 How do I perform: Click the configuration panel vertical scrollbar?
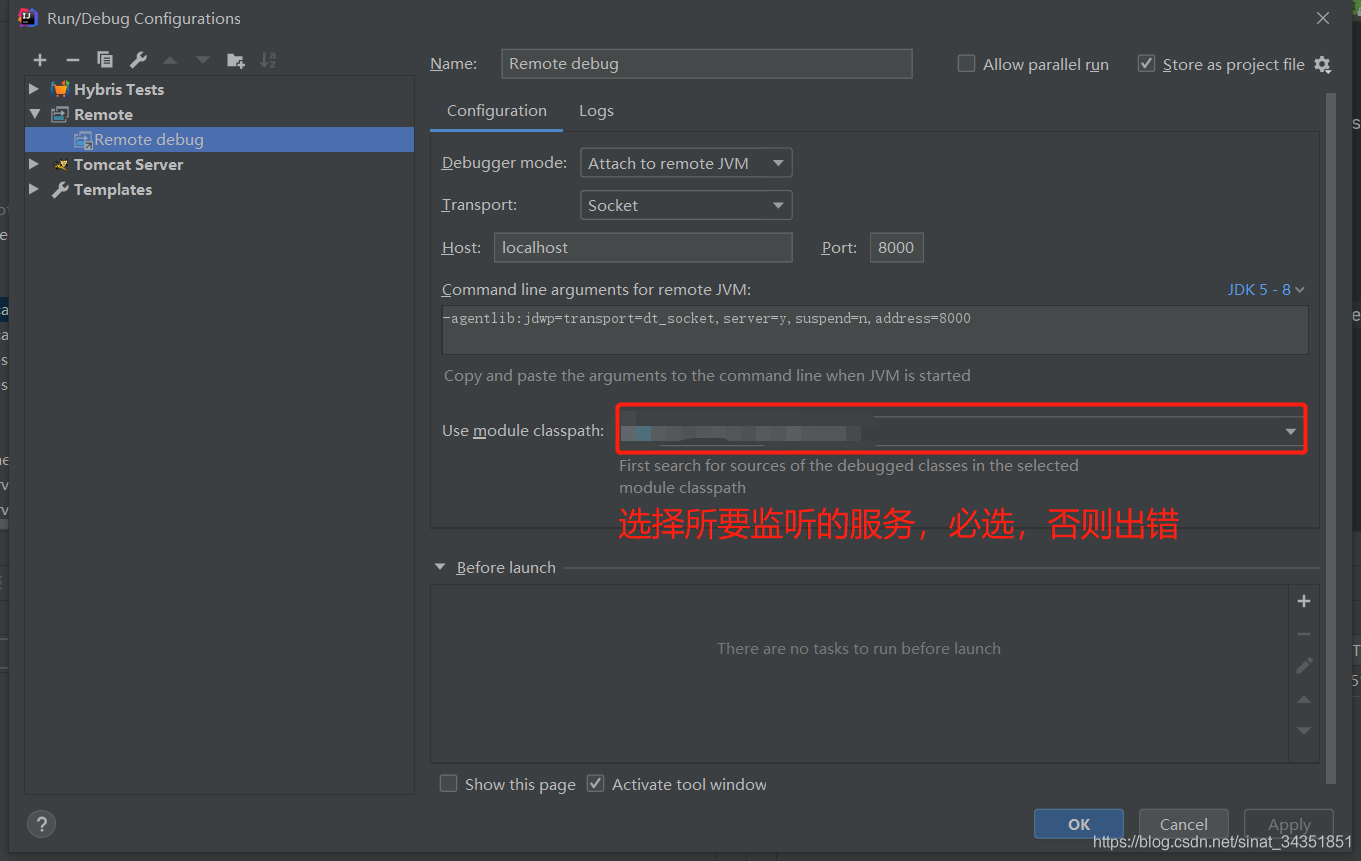[1330, 438]
